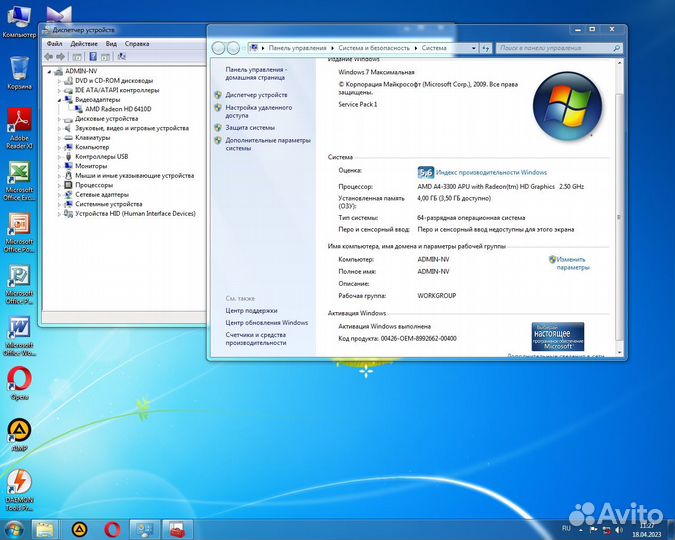Click scan hardware changes toolbar icon

click(x=122, y=56)
